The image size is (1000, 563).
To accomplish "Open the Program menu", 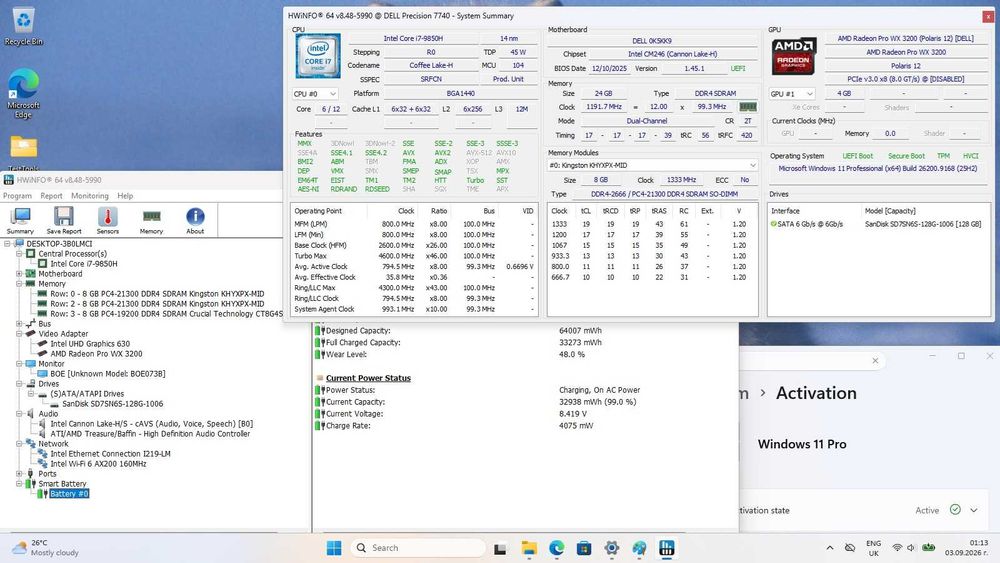I will click(x=17, y=196).
